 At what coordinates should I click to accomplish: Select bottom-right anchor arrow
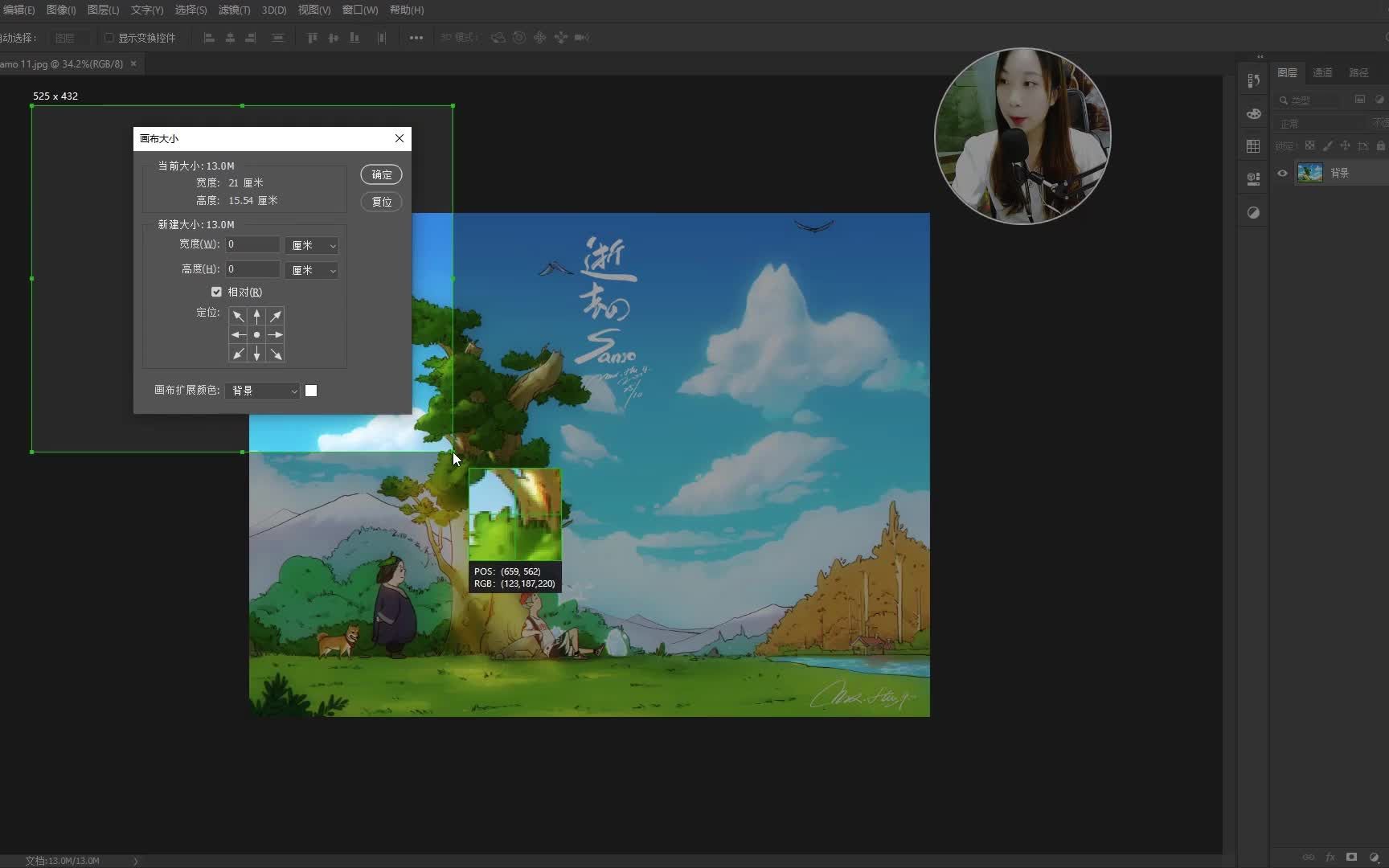(x=276, y=354)
